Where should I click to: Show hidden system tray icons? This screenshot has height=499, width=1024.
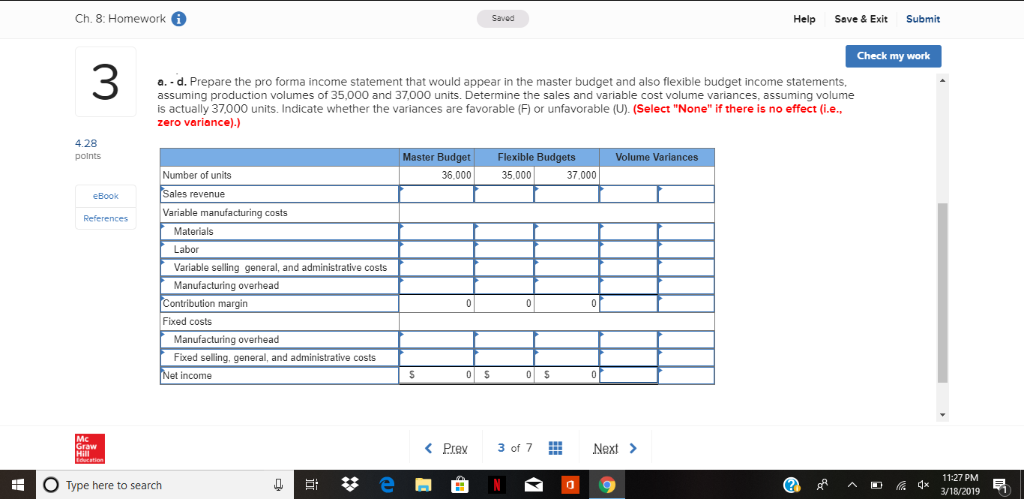852,485
